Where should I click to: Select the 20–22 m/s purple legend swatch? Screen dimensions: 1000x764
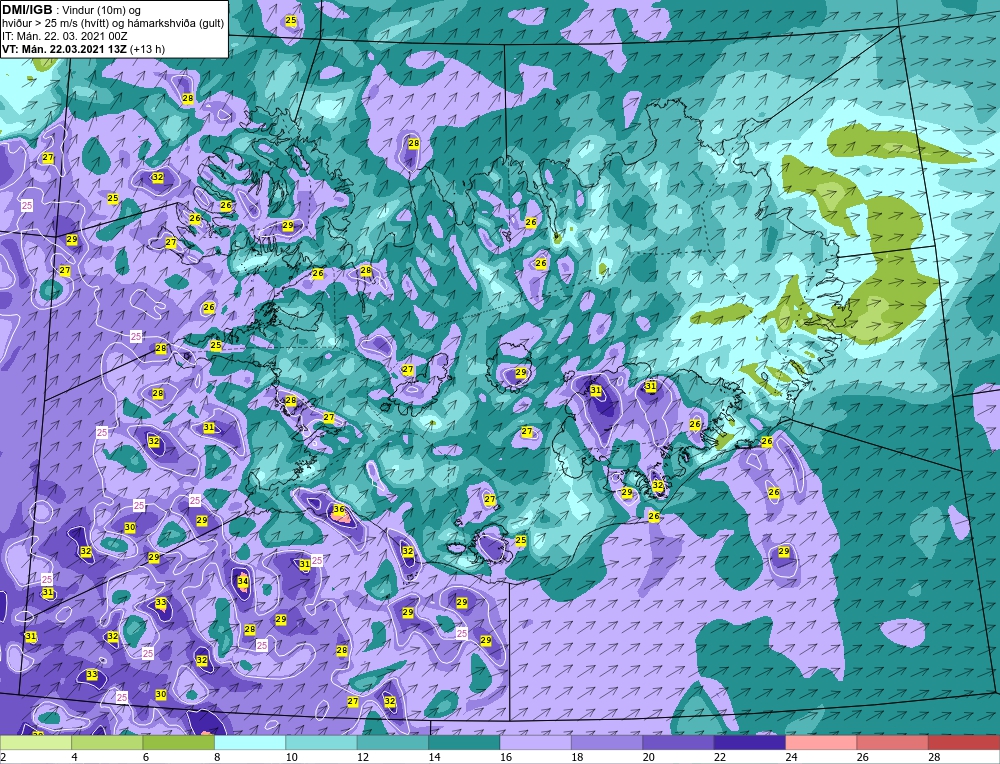[x=679, y=742]
